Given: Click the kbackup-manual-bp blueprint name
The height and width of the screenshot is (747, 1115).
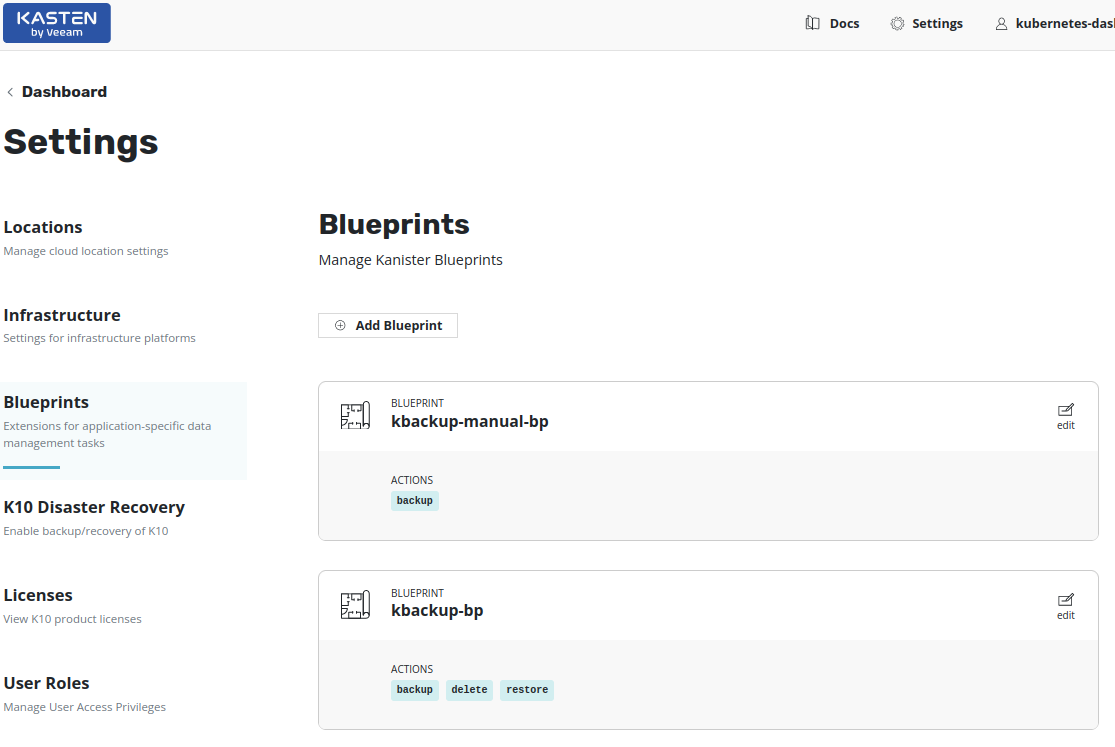Looking at the screenshot, I should (x=469, y=422).
